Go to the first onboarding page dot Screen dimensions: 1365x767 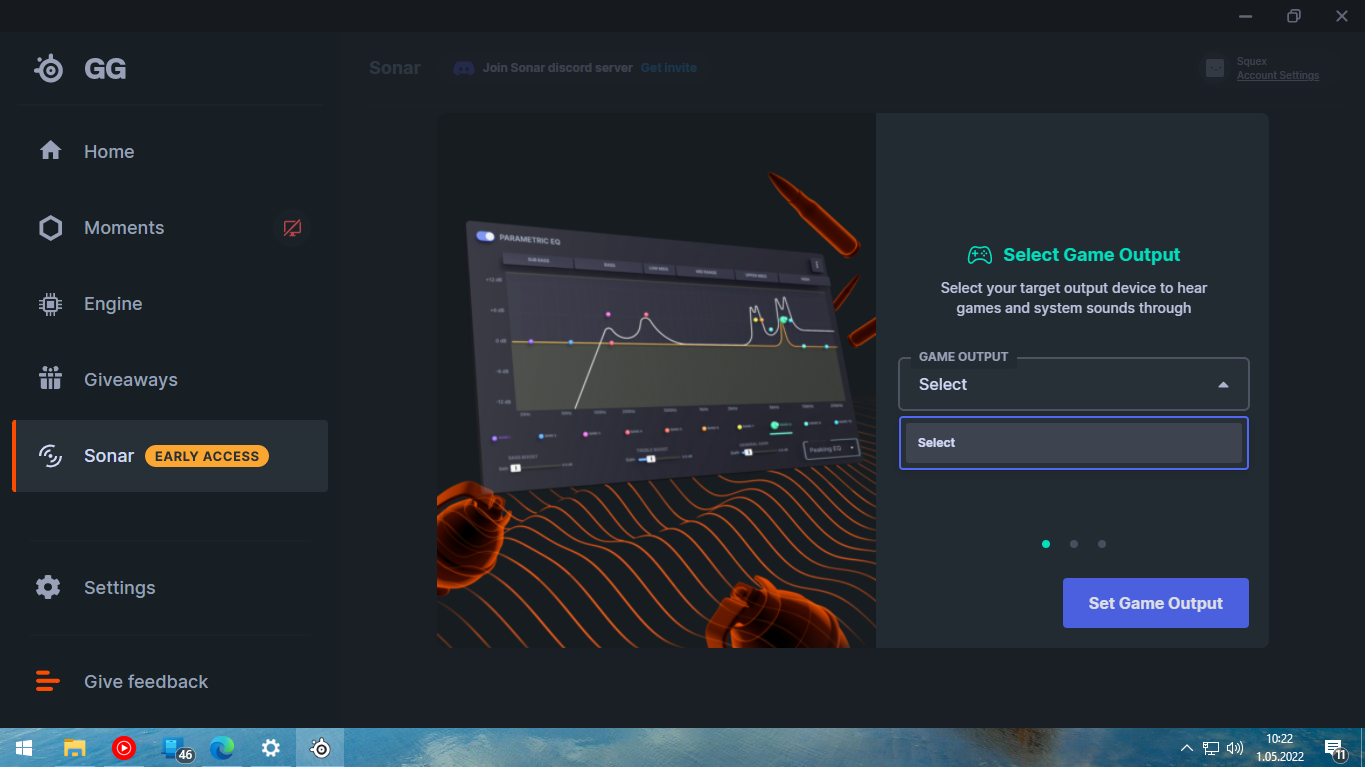[1046, 544]
